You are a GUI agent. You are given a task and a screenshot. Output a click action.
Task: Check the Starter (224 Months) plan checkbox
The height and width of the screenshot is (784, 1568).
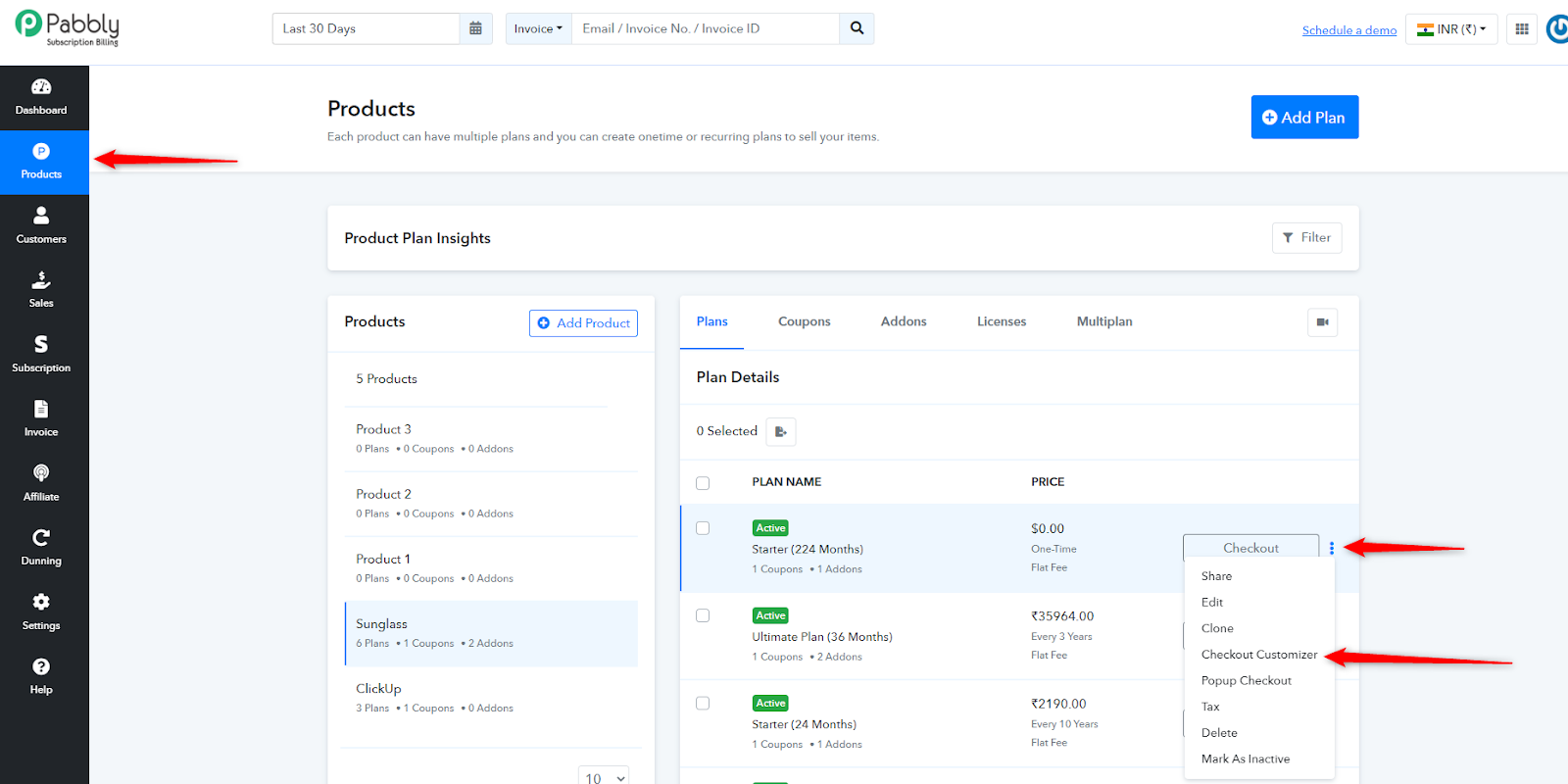click(703, 528)
